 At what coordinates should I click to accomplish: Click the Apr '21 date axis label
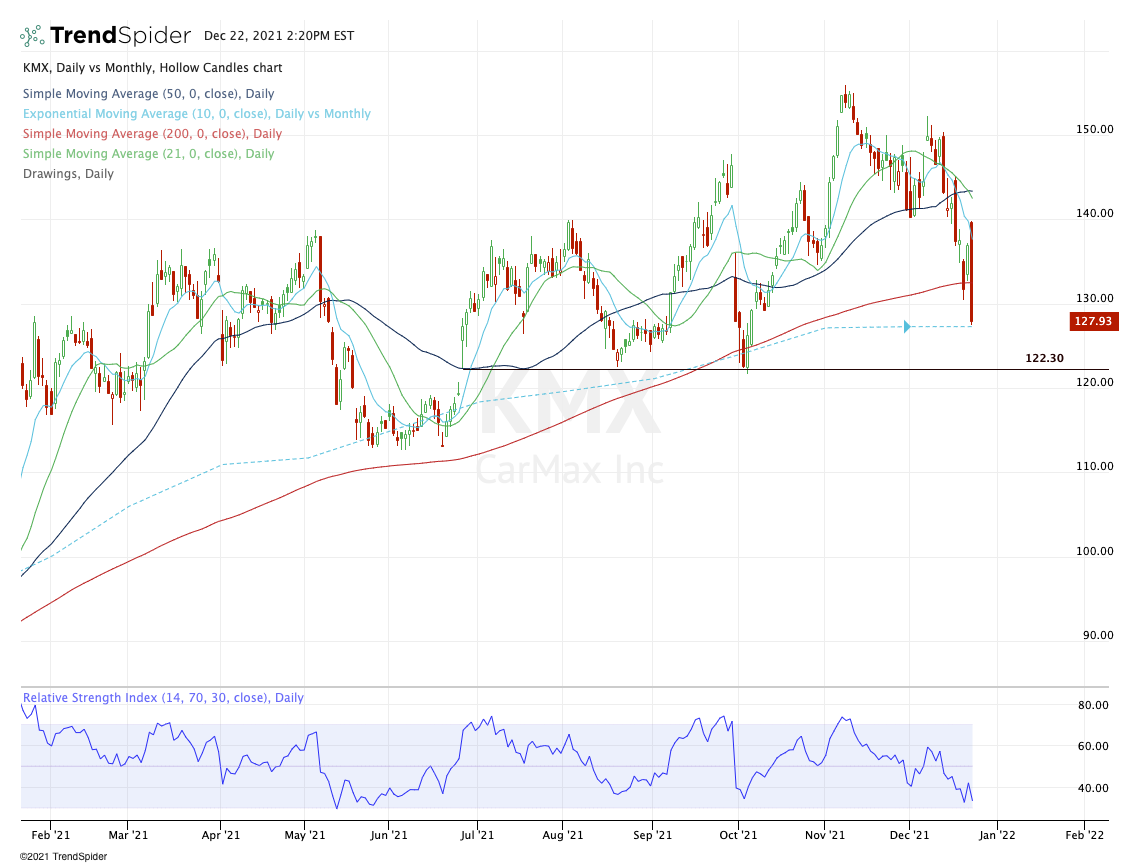click(x=221, y=835)
